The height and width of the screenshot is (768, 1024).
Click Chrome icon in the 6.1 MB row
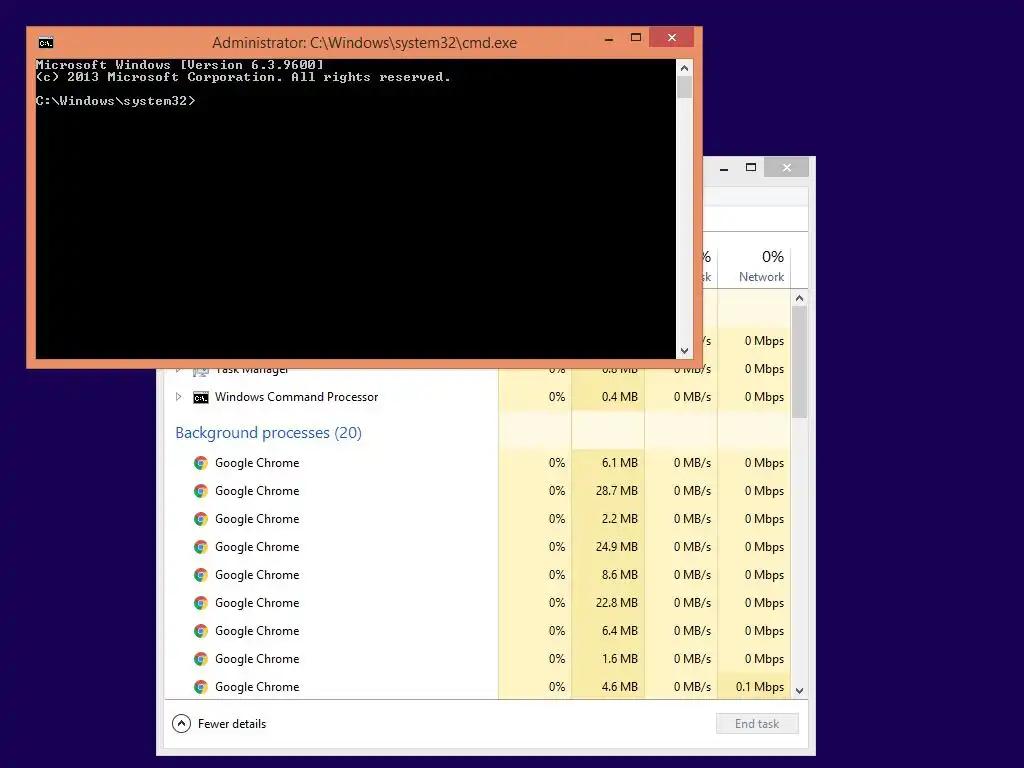tap(201, 463)
